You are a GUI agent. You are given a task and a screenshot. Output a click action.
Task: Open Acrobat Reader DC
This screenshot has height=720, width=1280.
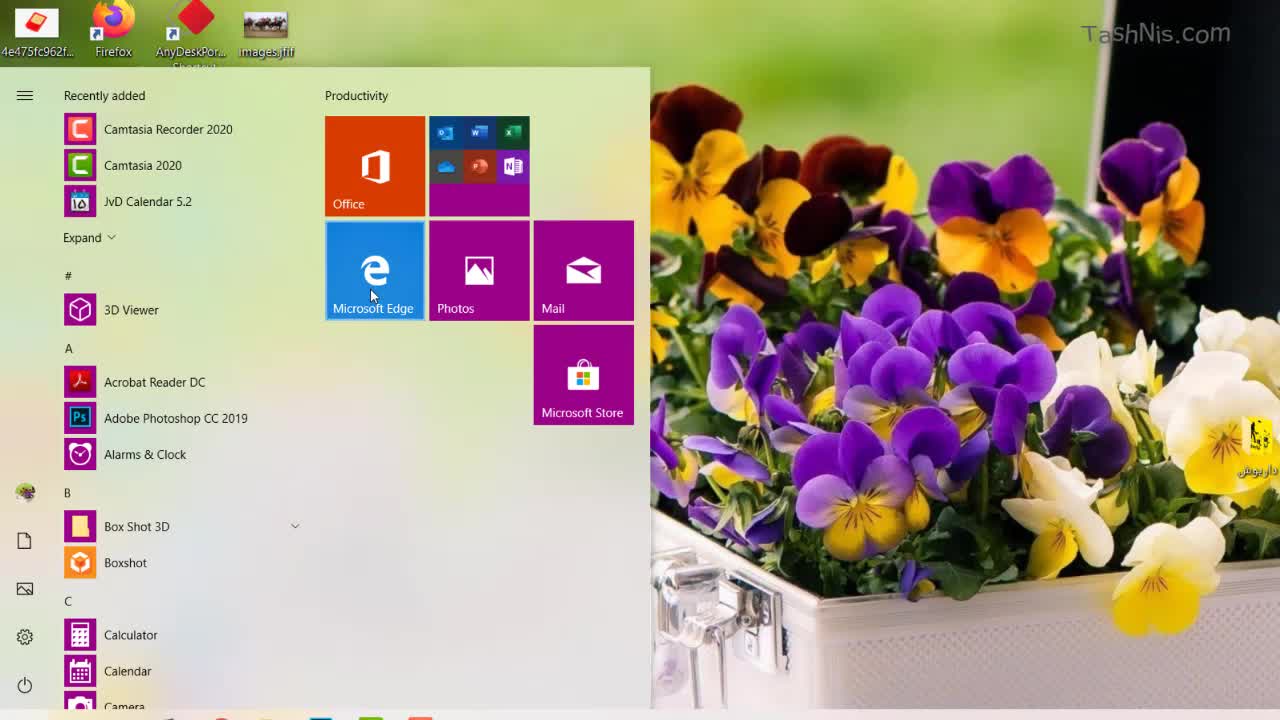coord(154,382)
